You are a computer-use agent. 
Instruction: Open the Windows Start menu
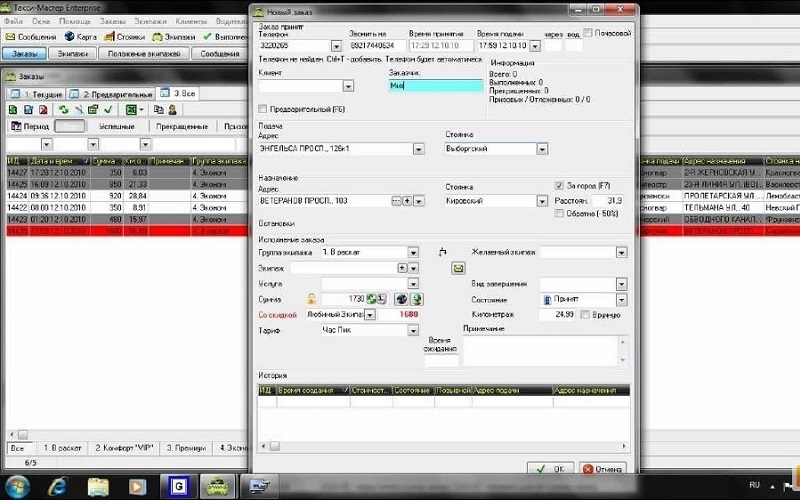point(17,486)
